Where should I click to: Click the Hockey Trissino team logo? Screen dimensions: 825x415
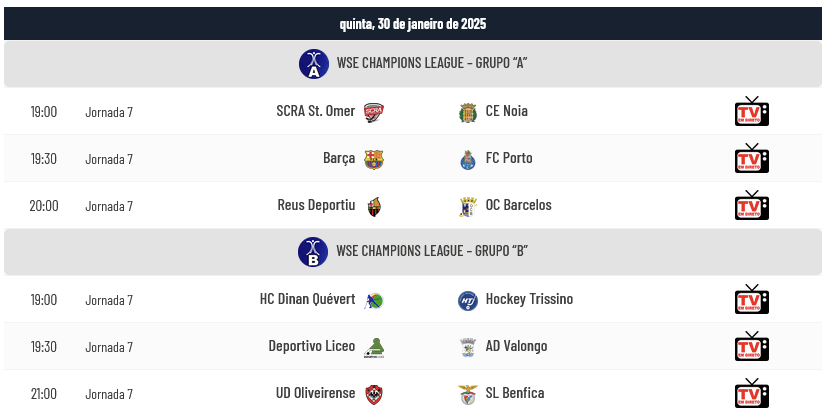click(x=467, y=300)
